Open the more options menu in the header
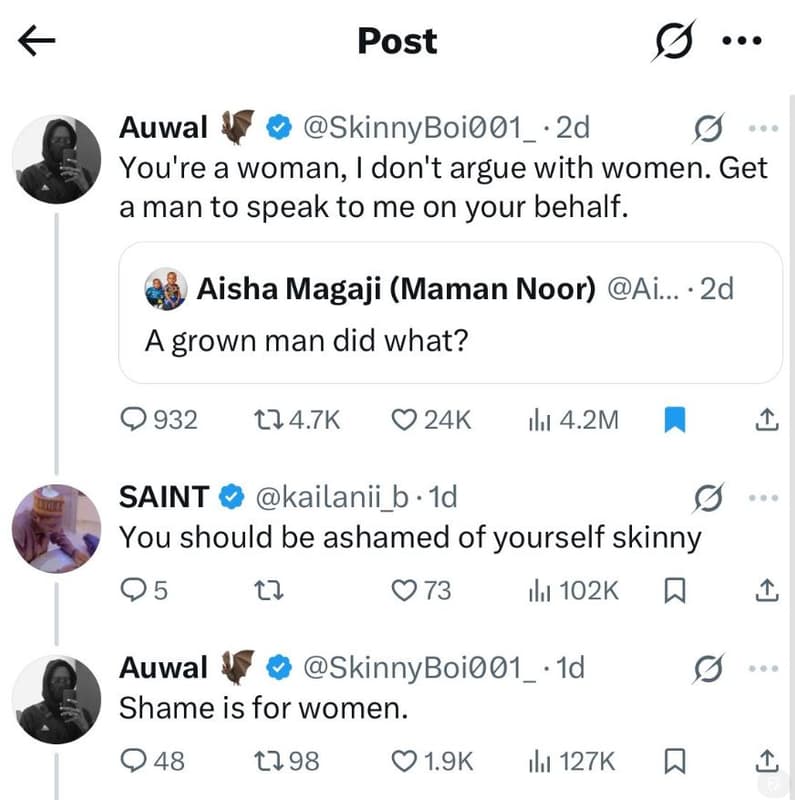This screenshot has width=795, height=800. pyautogui.click(x=741, y=40)
